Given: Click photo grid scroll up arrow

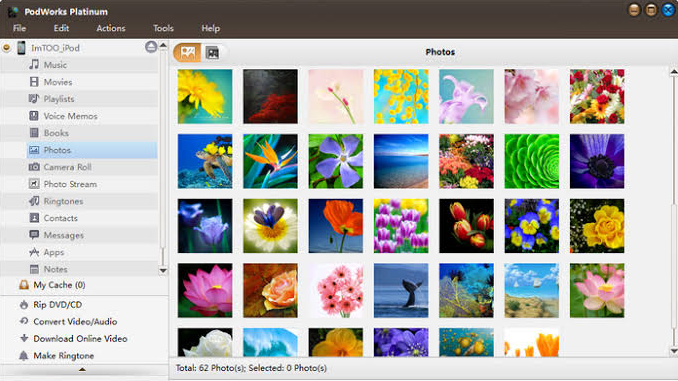Looking at the screenshot, I should [674, 72].
